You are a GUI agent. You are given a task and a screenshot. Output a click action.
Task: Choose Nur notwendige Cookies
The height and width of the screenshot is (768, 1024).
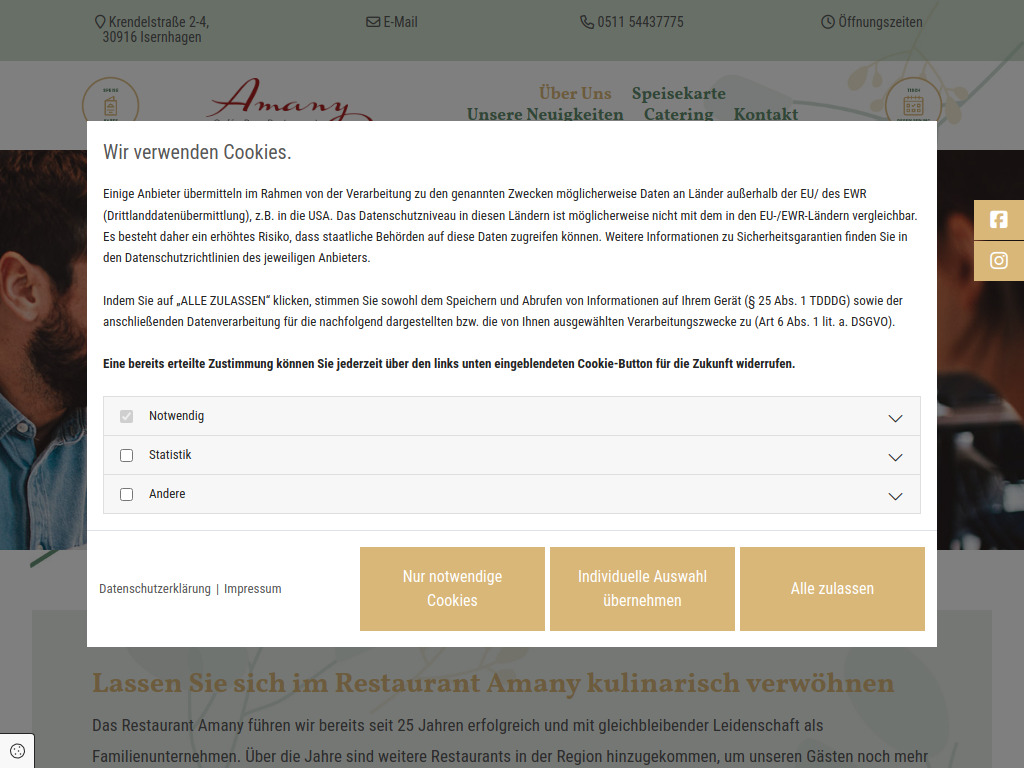(452, 589)
